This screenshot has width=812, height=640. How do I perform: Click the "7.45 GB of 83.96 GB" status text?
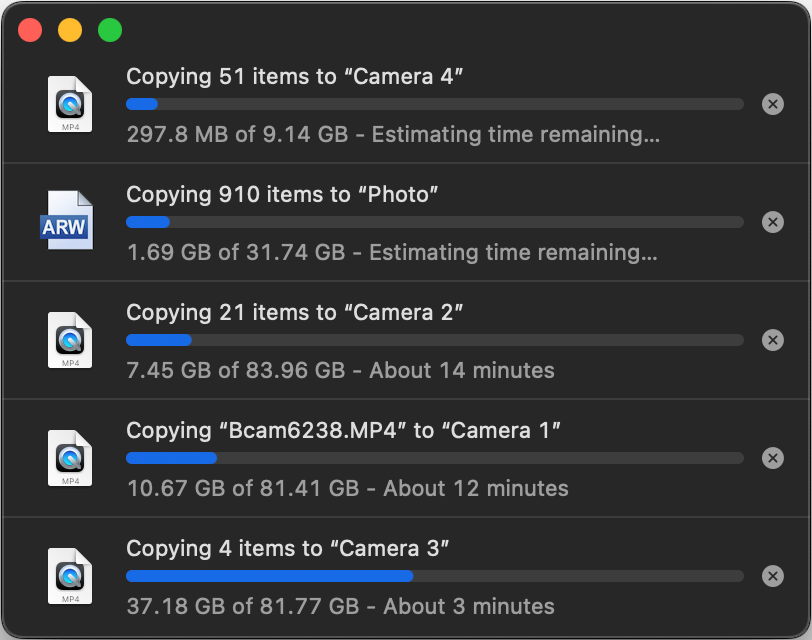(236, 371)
